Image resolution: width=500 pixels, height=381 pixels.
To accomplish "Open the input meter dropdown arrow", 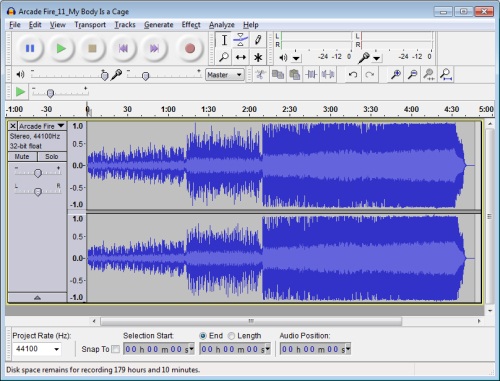I will (377, 59).
